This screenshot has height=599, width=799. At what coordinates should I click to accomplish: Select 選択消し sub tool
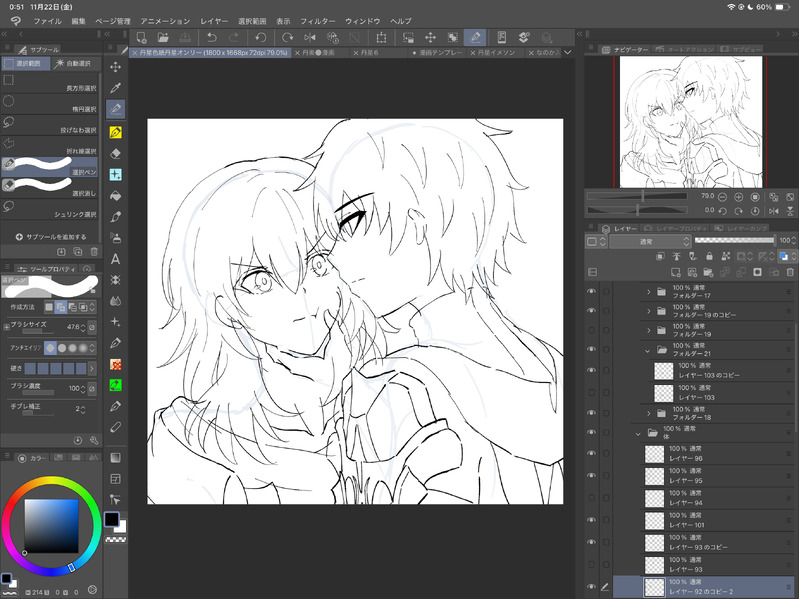(x=50, y=188)
